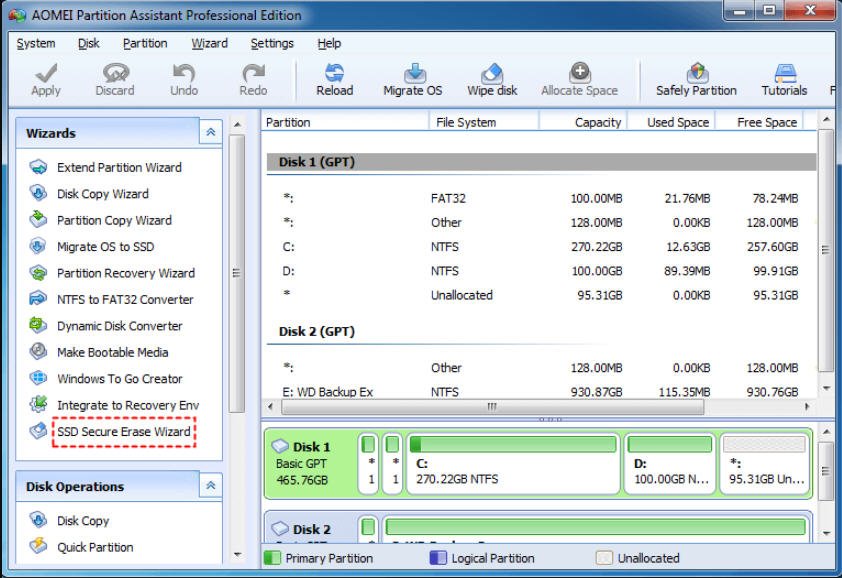Open Windows To Go Creator link

[120, 379]
